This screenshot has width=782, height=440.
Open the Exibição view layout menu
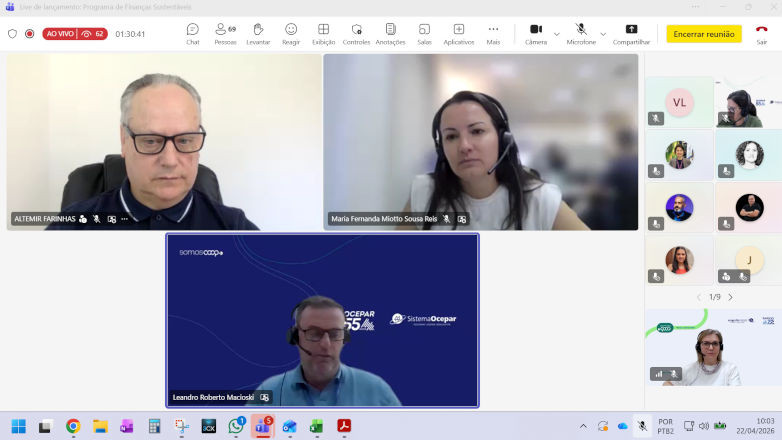coord(323,33)
